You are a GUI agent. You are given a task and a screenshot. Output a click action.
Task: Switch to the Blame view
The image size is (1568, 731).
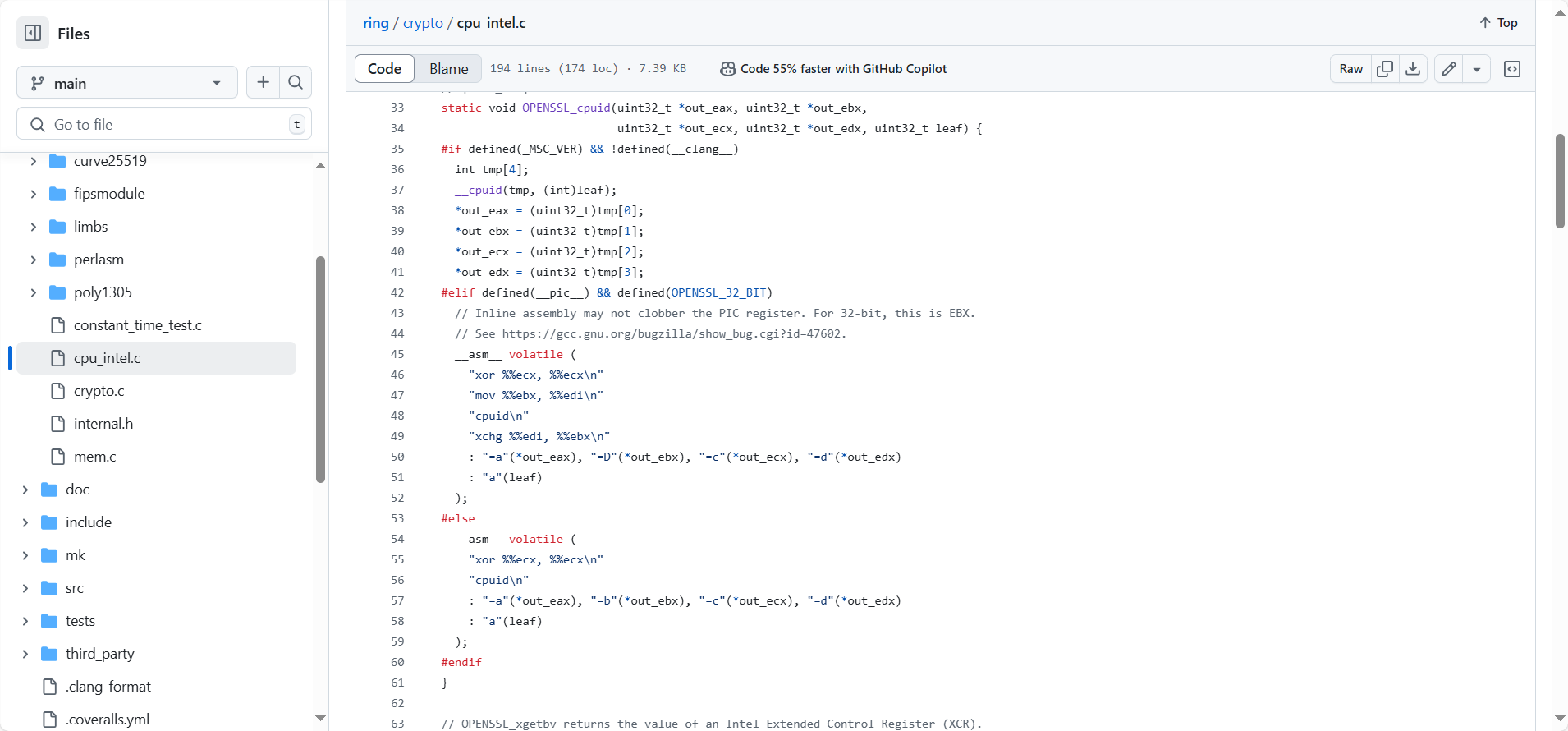point(448,69)
